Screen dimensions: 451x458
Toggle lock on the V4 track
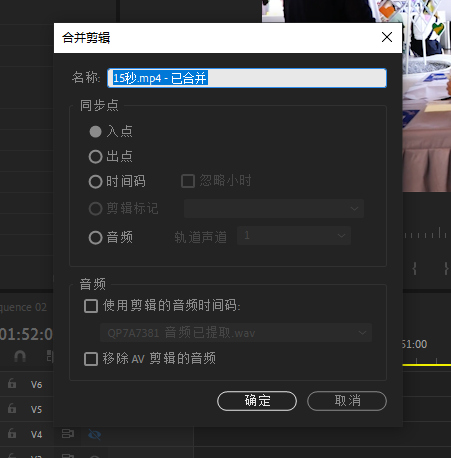tap(12, 433)
